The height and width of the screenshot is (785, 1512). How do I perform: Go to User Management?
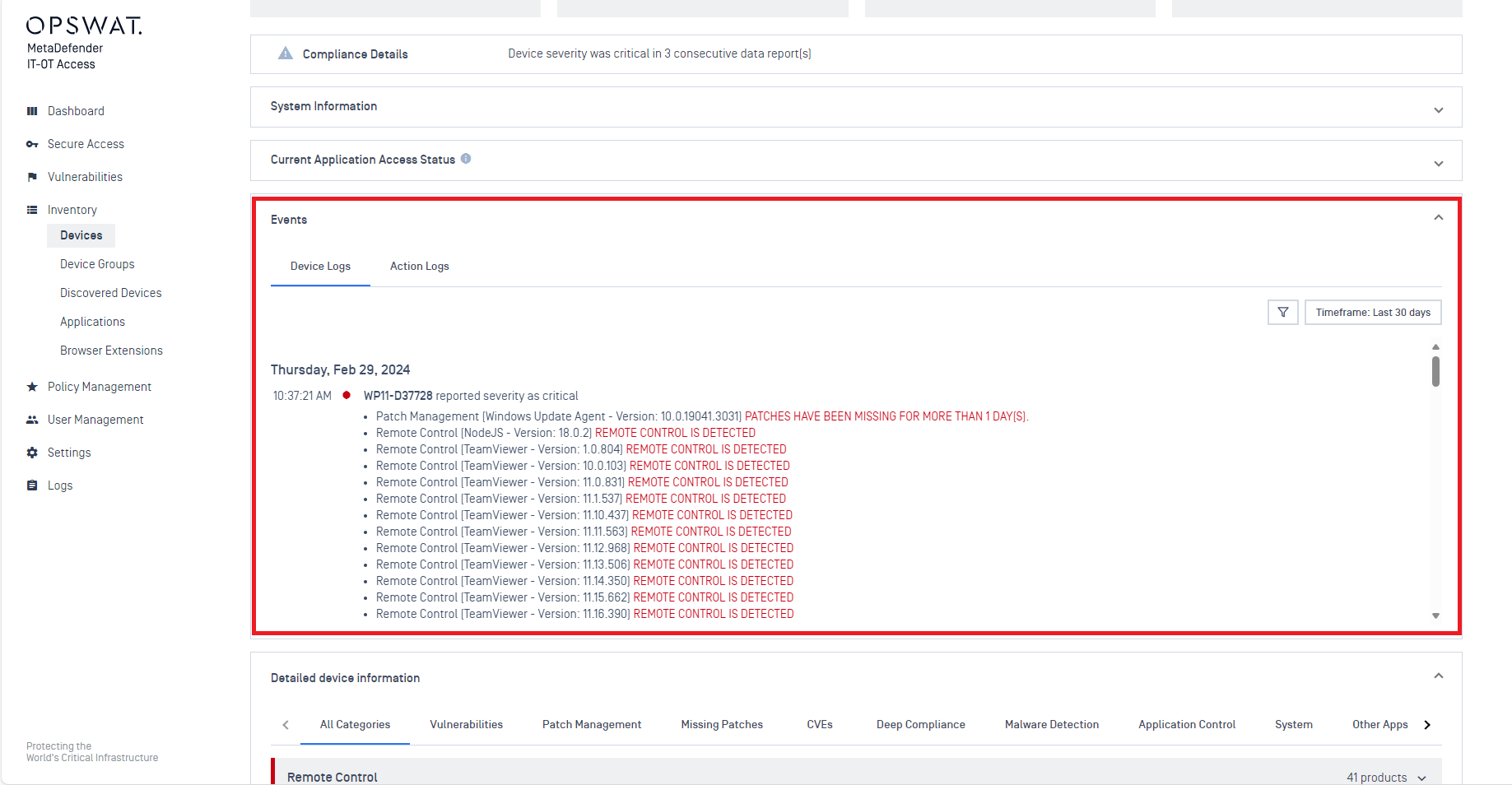coord(95,420)
